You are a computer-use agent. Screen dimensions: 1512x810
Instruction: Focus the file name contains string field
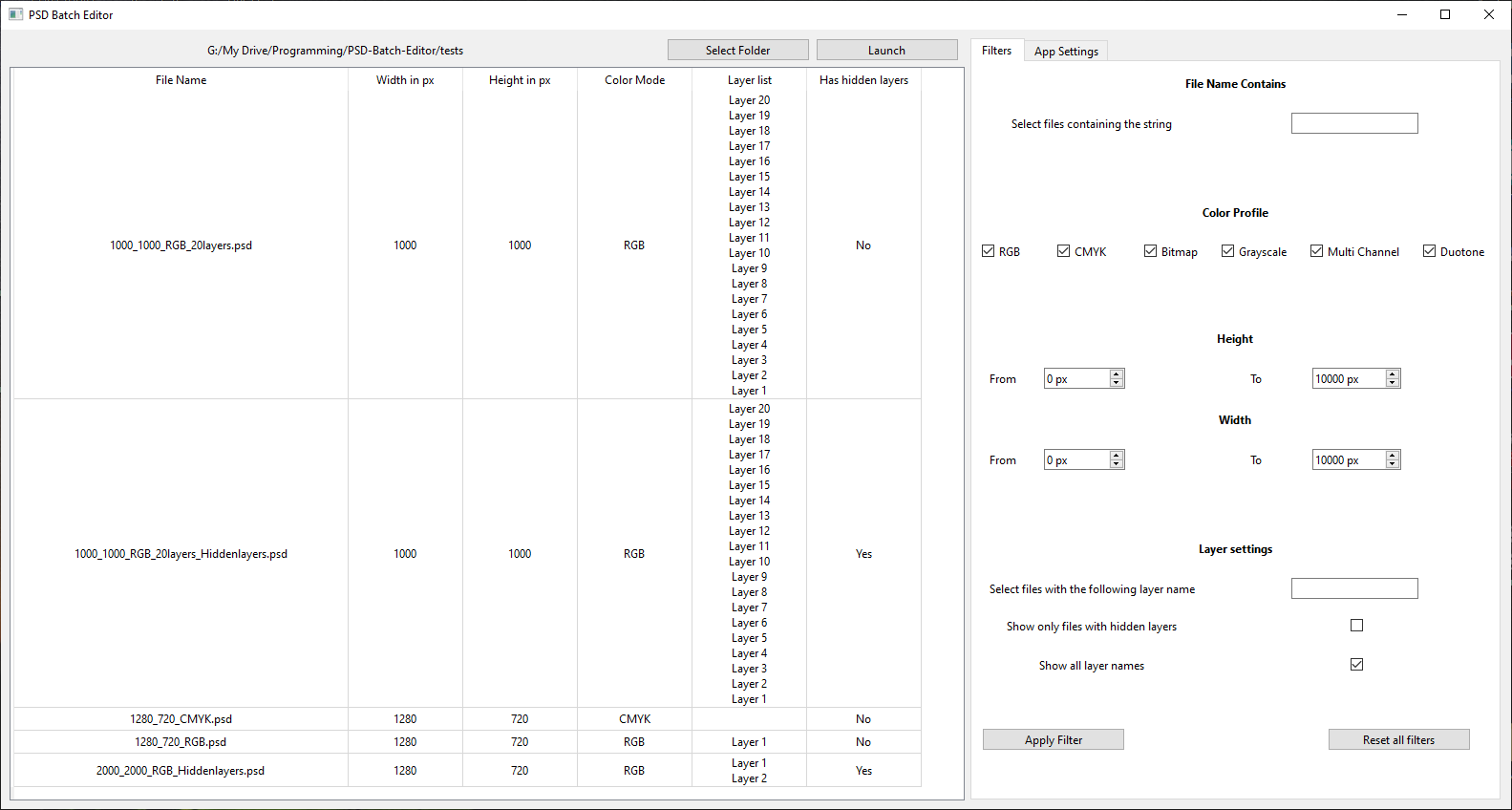coord(1354,123)
